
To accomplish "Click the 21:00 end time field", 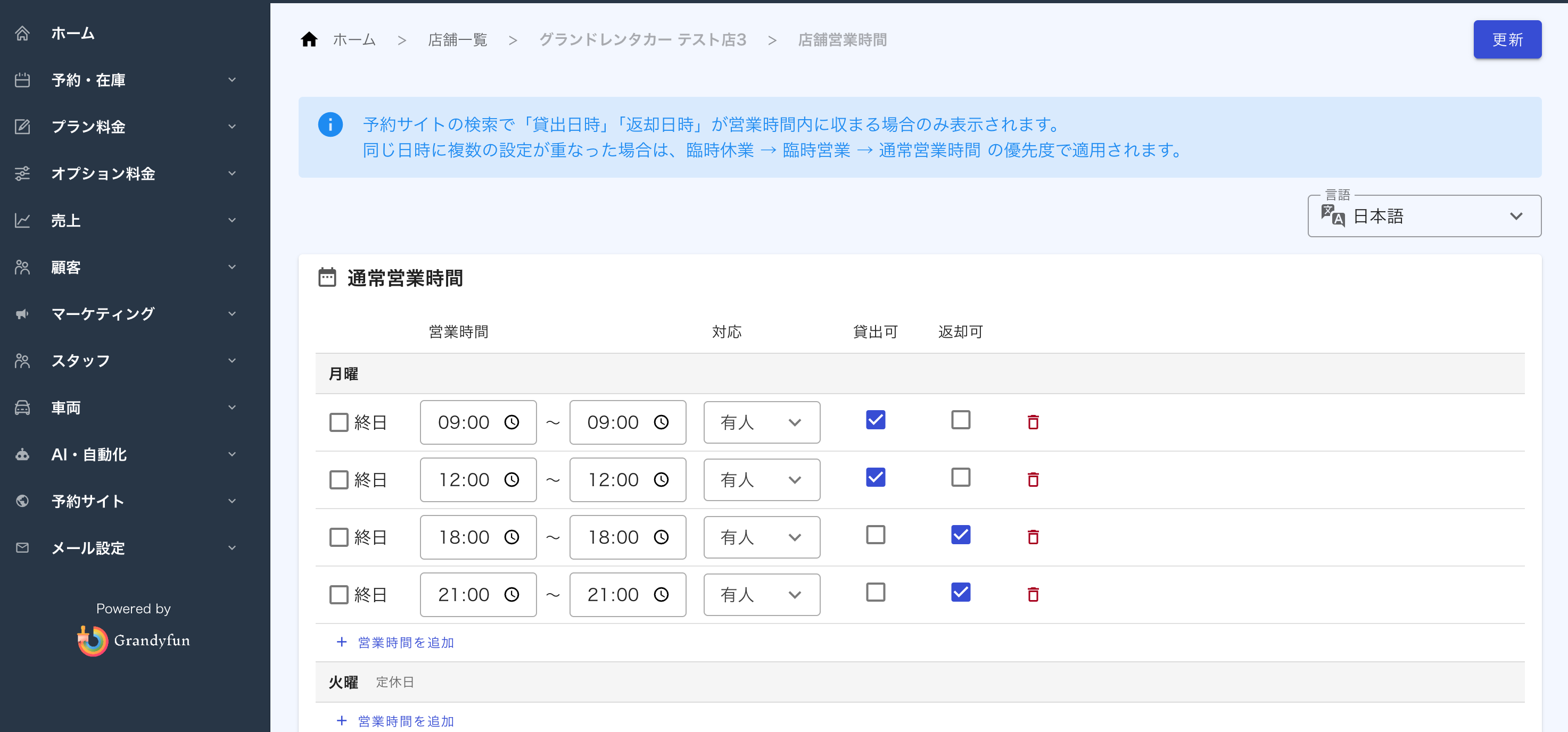I will pos(628,594).
